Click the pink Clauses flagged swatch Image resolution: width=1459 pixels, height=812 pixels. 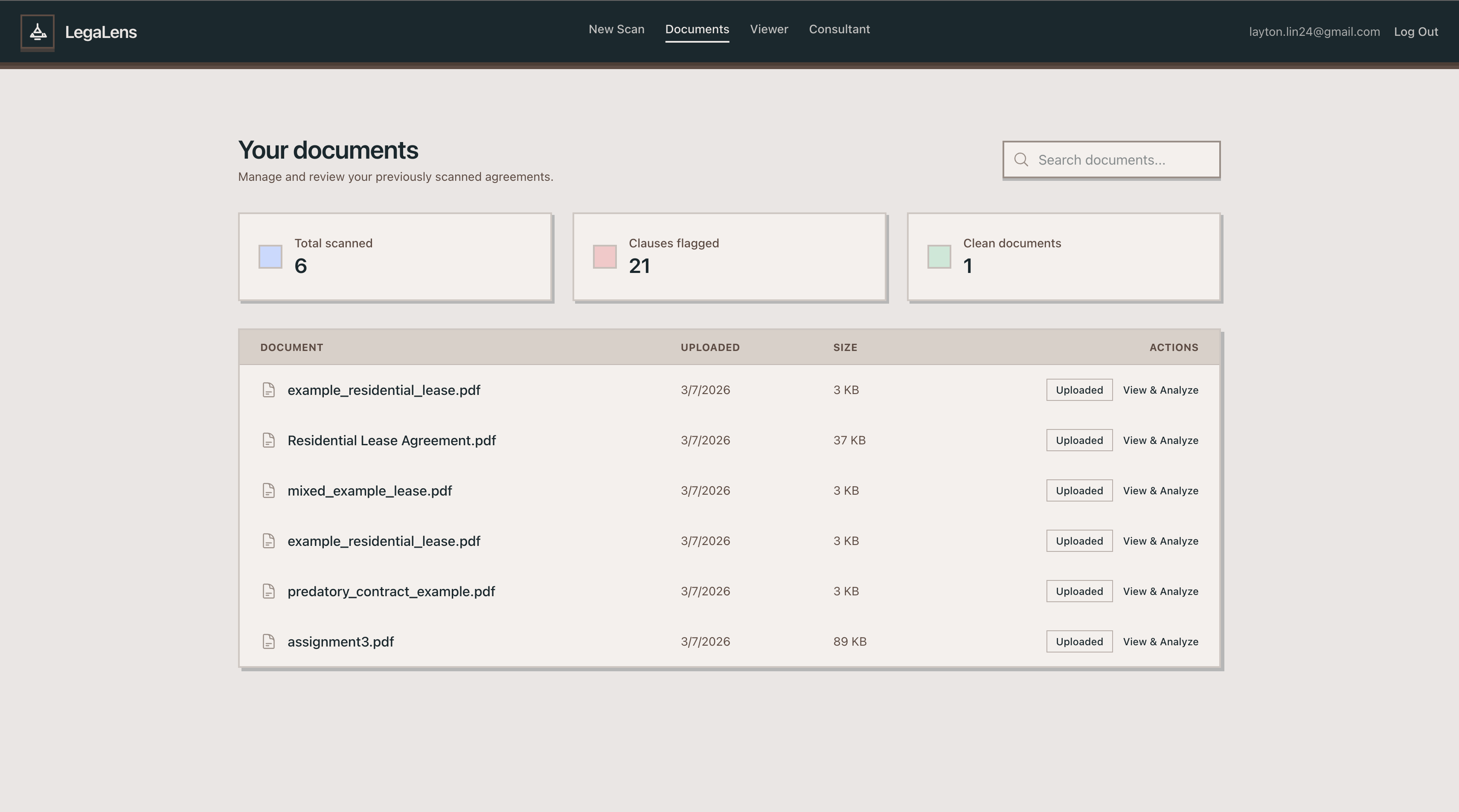click(x=605, y=257)
